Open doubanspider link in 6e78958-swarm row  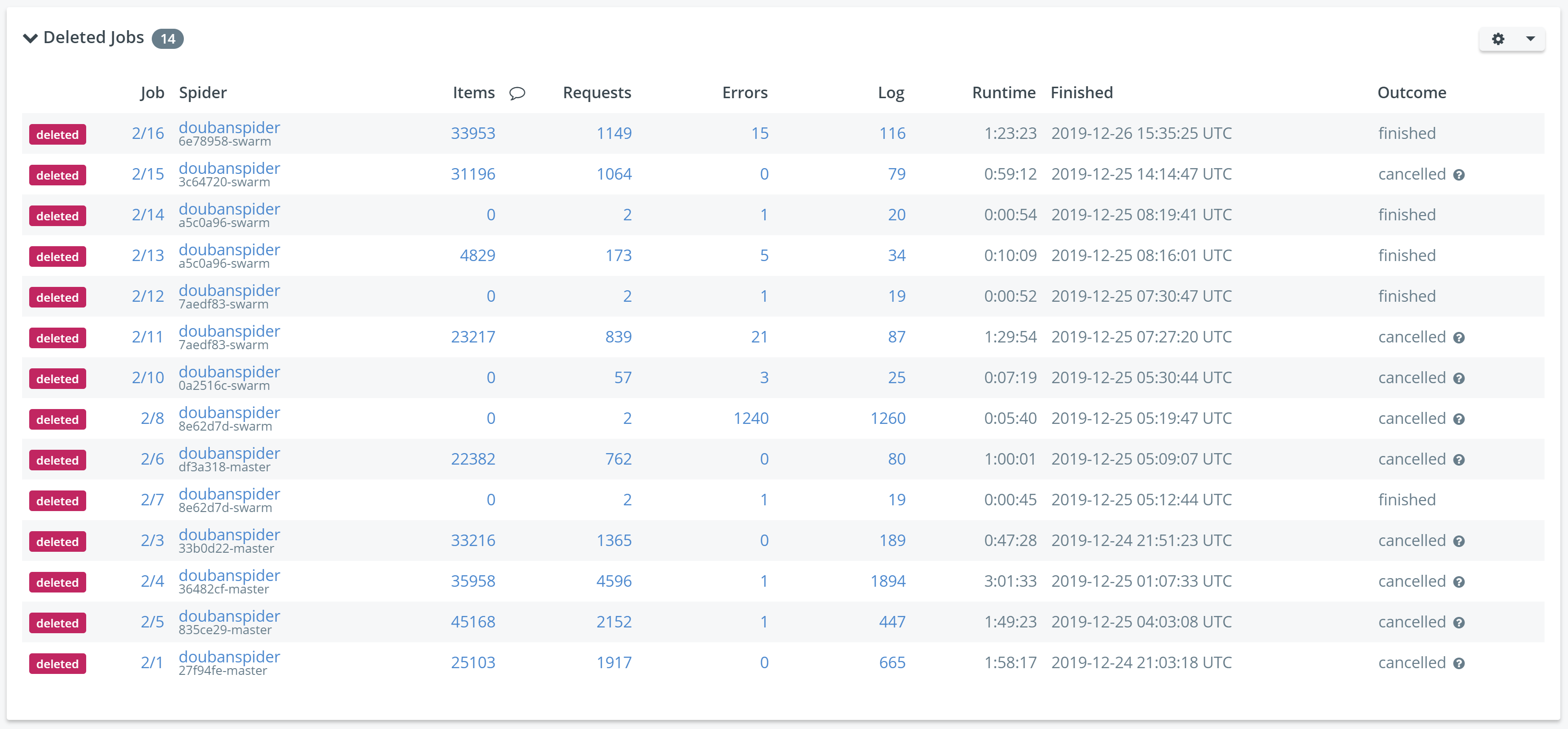(229, 127)
